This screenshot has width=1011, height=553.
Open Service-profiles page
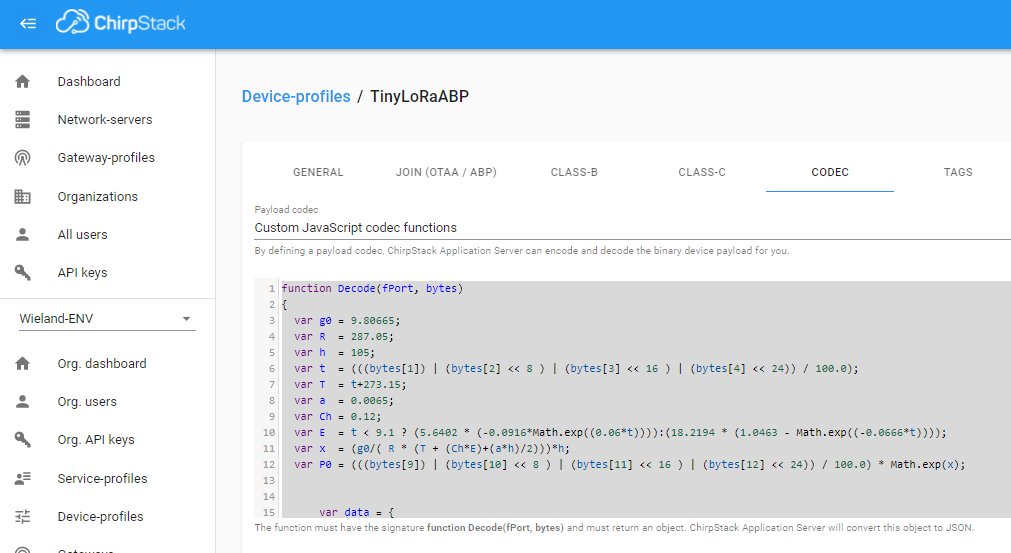pos(103,478)
